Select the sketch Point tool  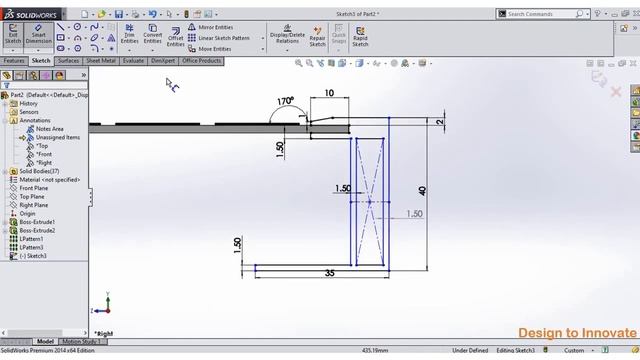[x=111, y=49]
